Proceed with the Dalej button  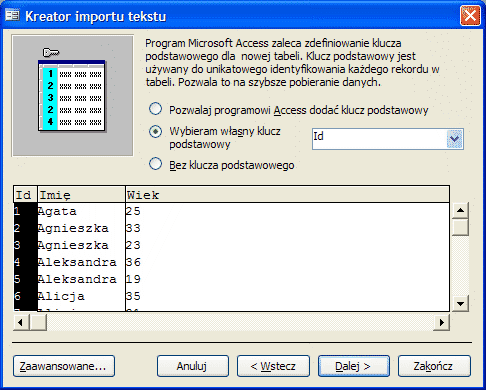(354, 366)
